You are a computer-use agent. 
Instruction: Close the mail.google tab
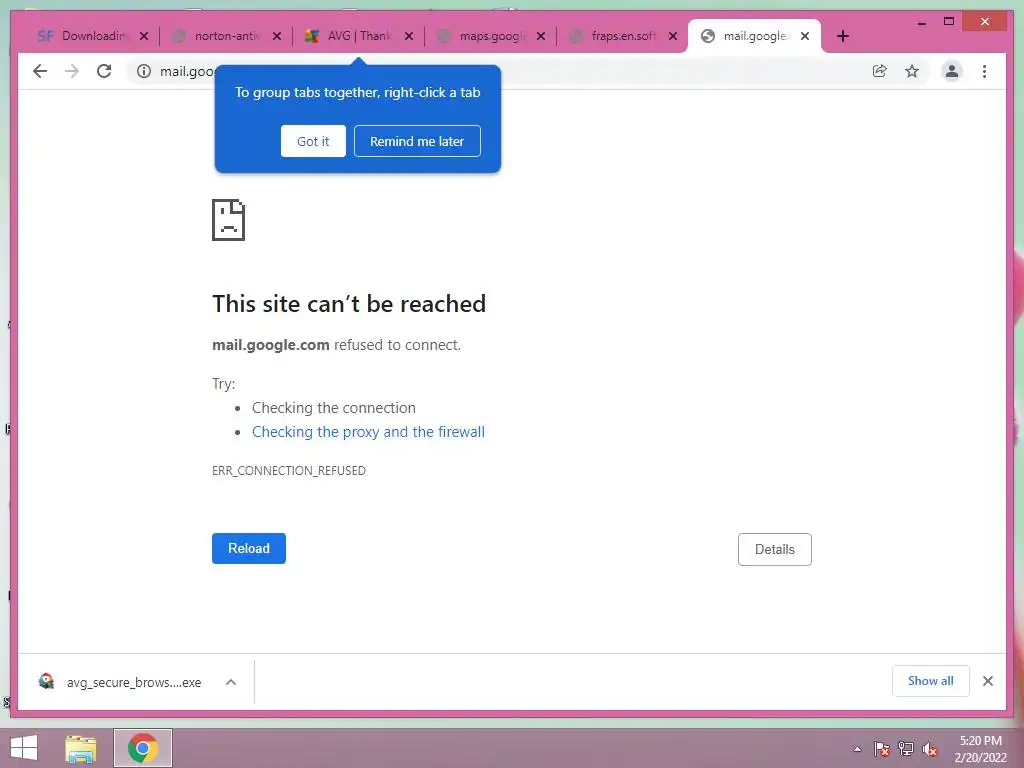point(805,36)
